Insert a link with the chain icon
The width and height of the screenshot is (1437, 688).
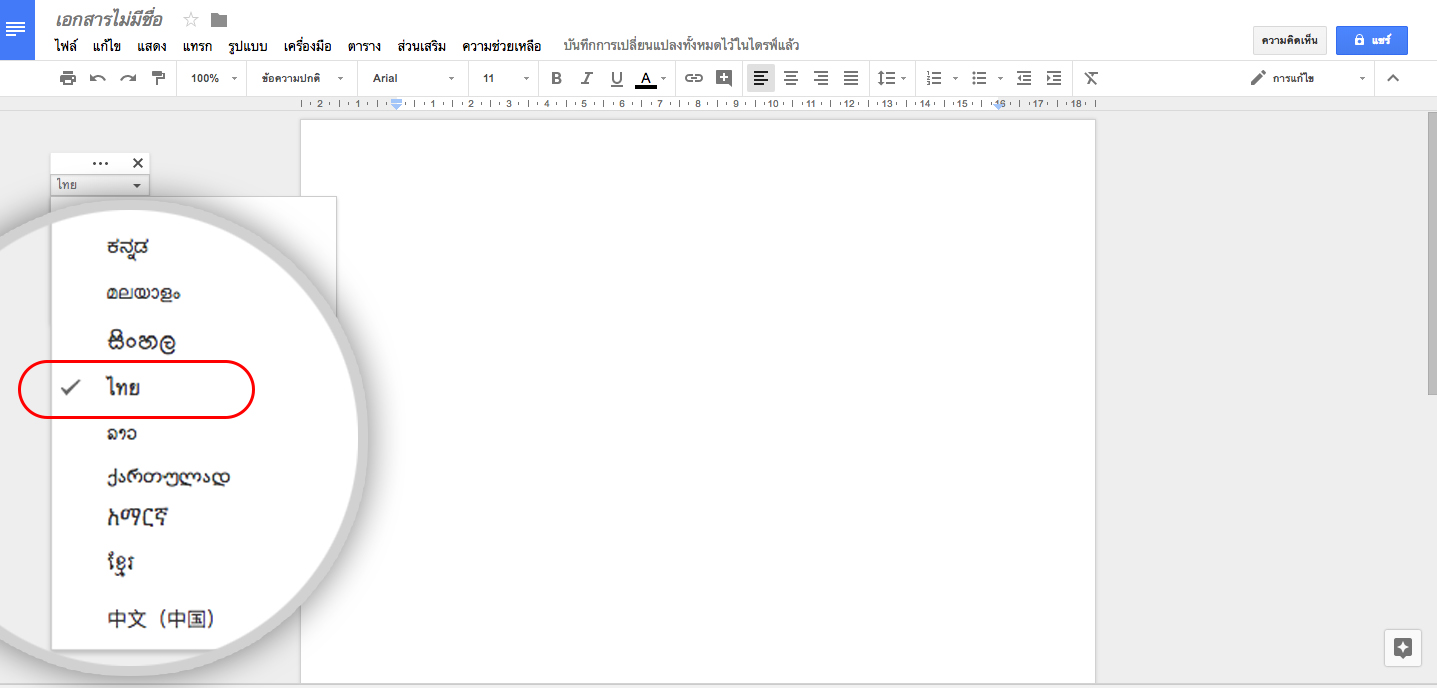click(x=694, y=78)
